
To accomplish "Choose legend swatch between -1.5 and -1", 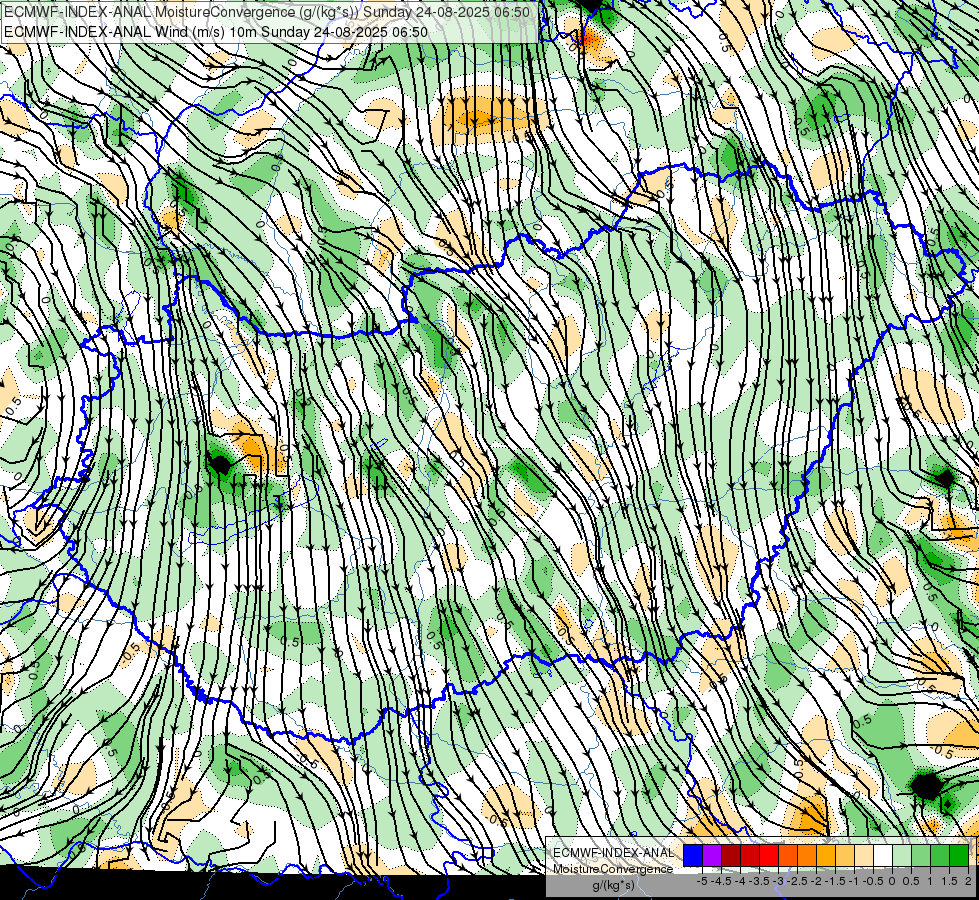I will click(x=845, y=856).
